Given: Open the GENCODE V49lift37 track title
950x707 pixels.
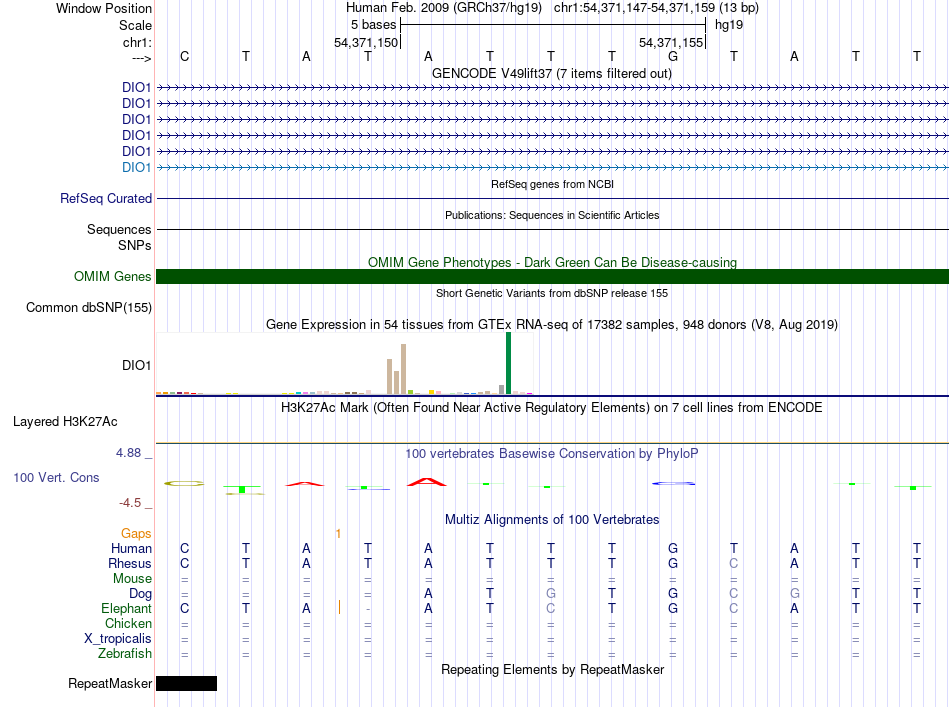Looking at the screenshot, I should [x=551, y=73].
